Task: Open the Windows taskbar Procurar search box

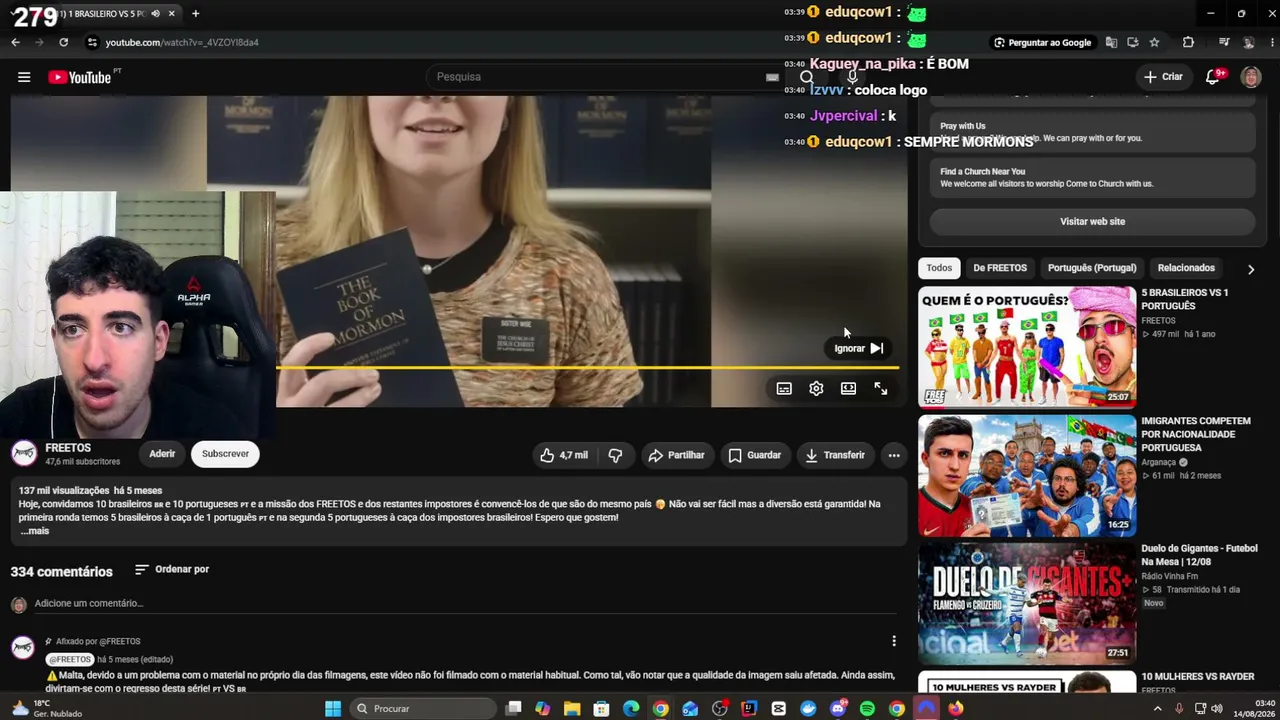Action: [x=423, y=709]
